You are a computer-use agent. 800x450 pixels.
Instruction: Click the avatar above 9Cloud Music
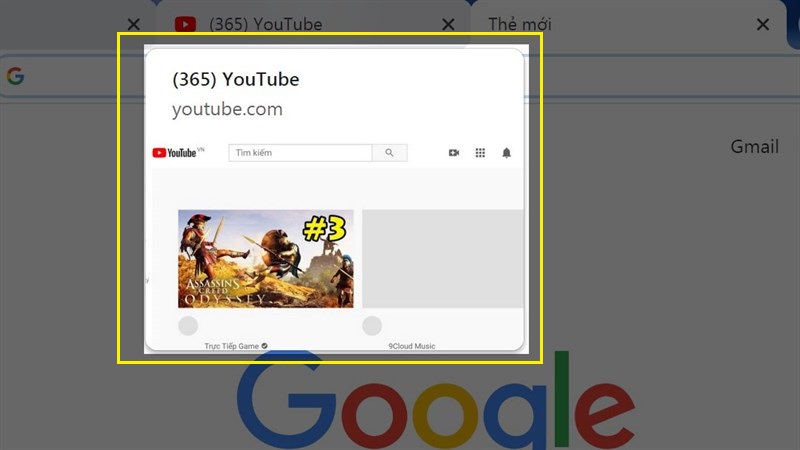[372, 326]
